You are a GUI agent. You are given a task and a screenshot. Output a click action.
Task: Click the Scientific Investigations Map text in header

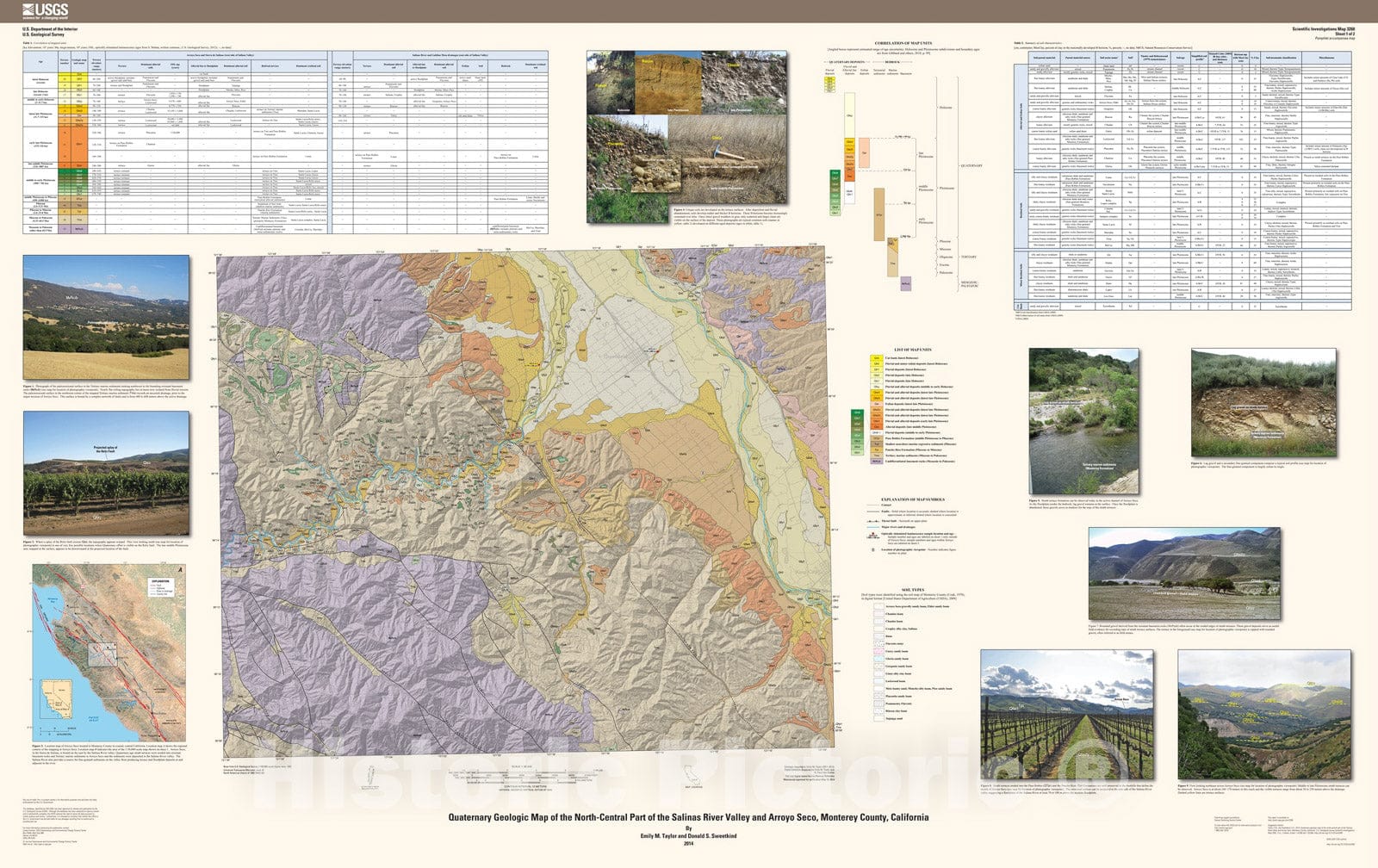[x=1323, y=28]
